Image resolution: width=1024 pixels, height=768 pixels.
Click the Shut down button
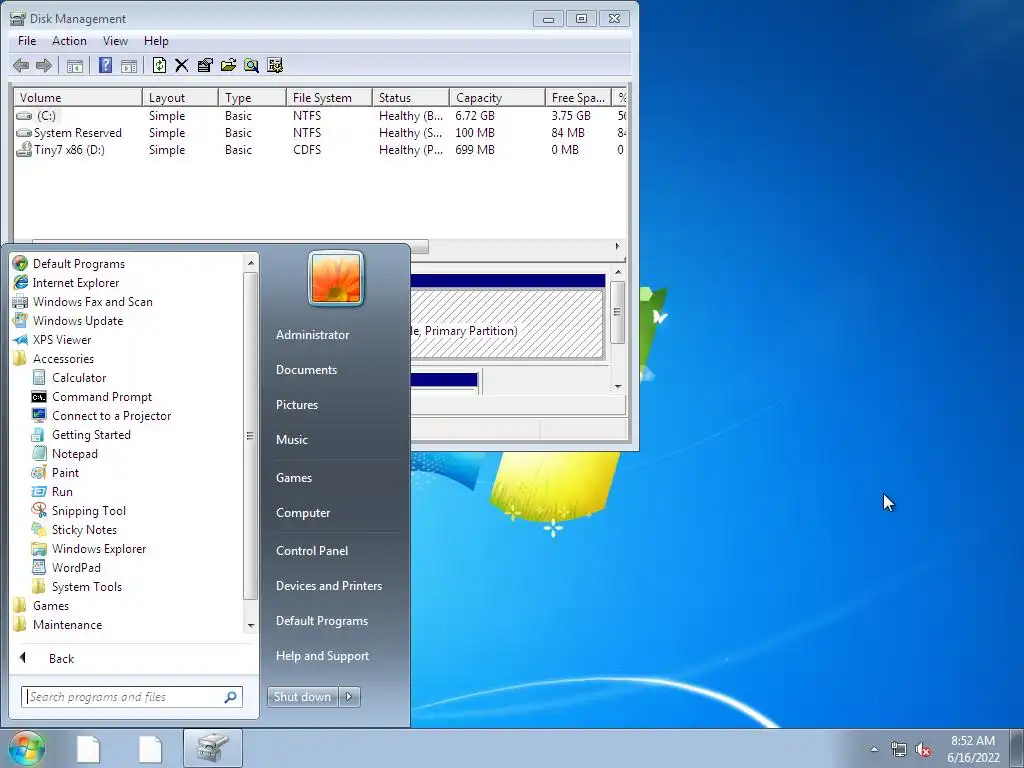[302, 697]
